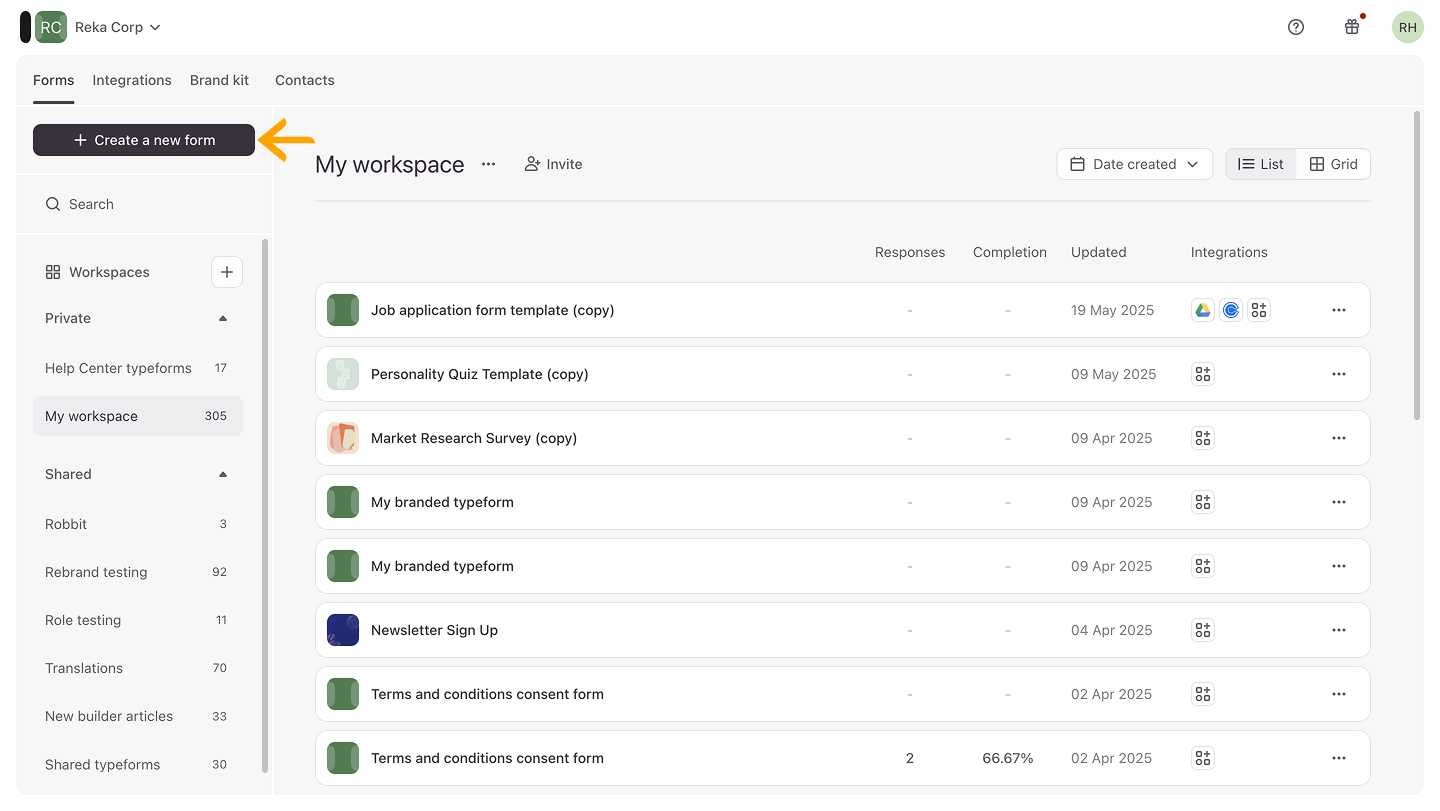The width and height of the screenshot is (1440, 811).
Task: Click the Personality Quiz Template thumbnail
Action: [x=343, y=374]
